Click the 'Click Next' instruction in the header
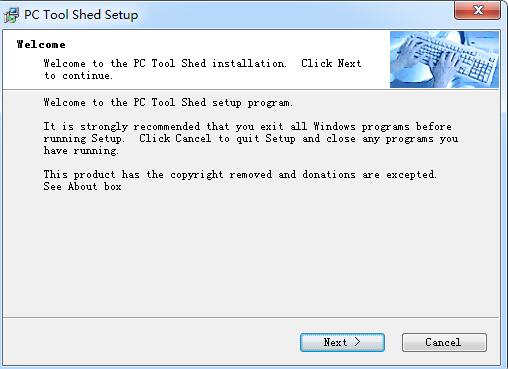The height and width of the screenshot is (369, 508). [331, 63]
